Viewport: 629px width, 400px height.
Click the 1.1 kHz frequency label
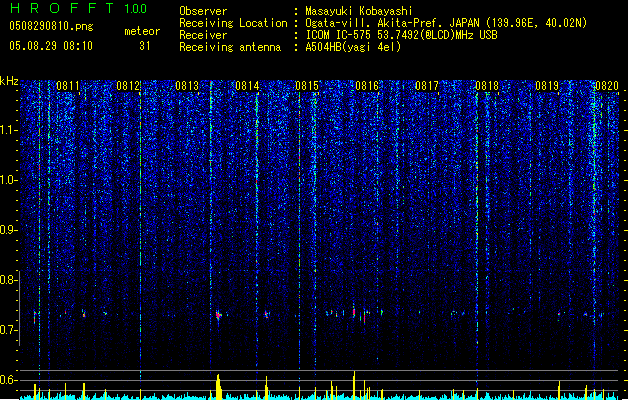tap(8, 130)
